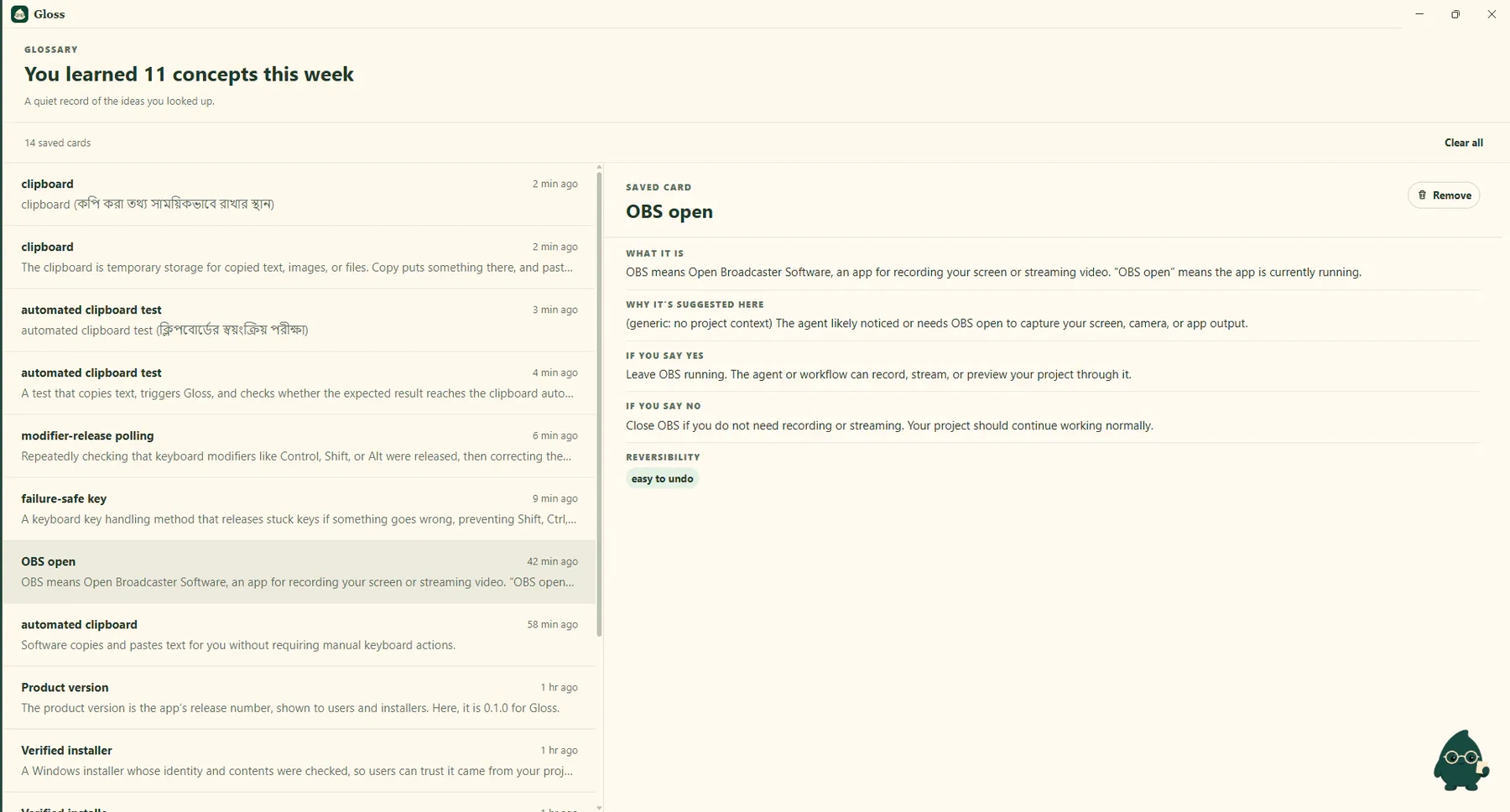Viewport: 1510px width, 812px height.
Task: Click the "14 saved cards" count text
Action: pos(58,143)
